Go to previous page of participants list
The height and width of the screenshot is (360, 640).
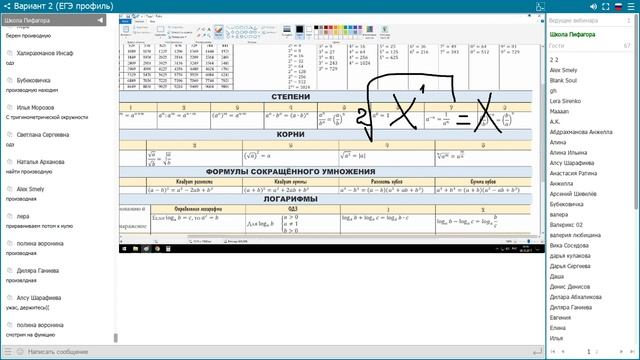click(563, 351)
